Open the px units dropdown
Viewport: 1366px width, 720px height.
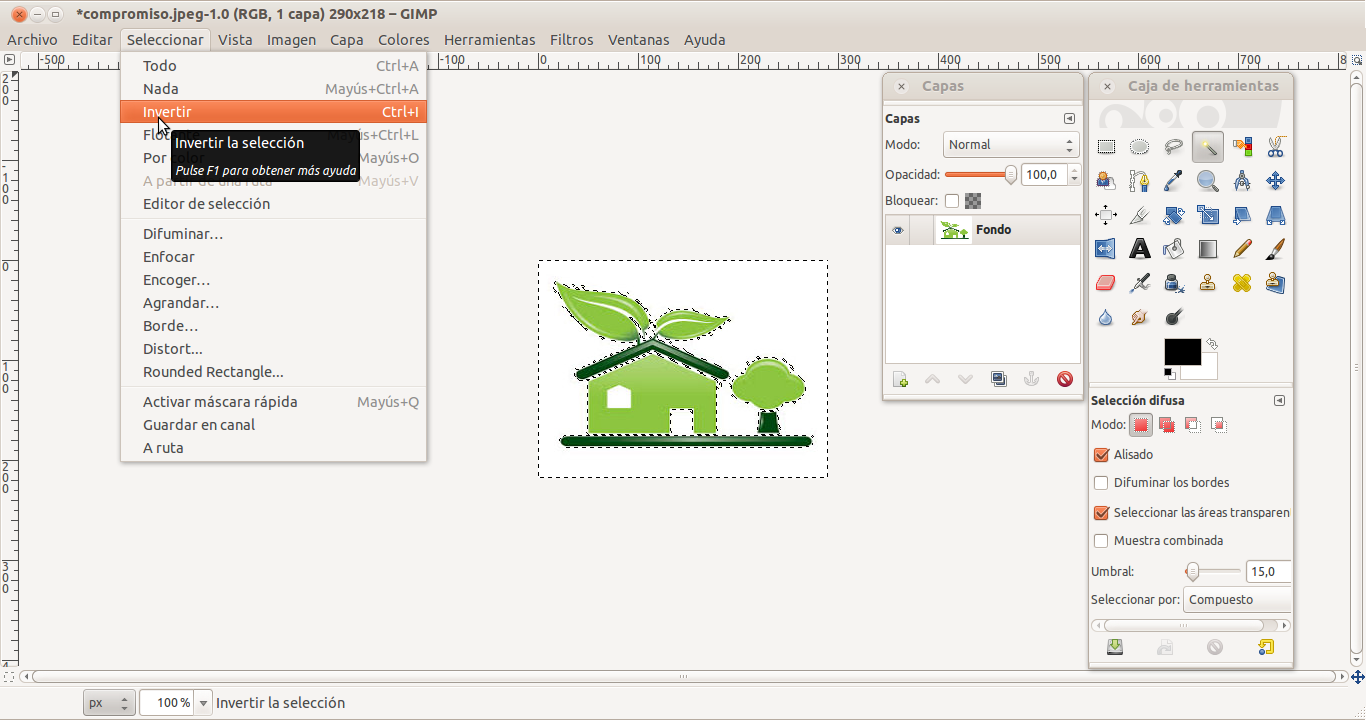(109, 703)
